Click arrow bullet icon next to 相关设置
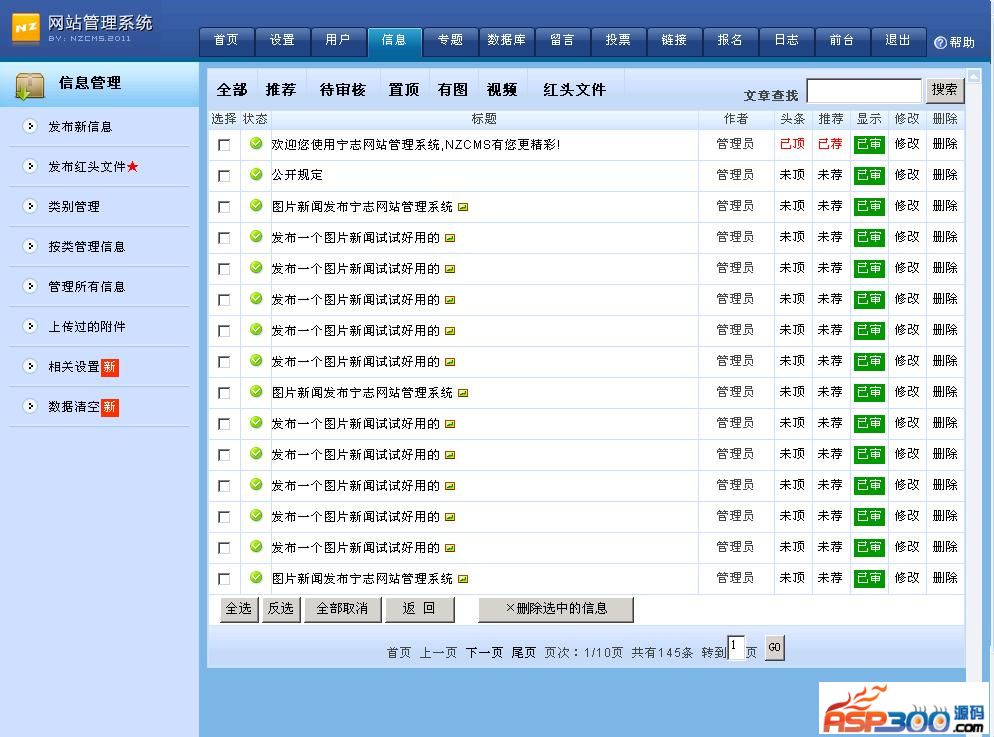The height and width of the screenshot is (737, 994). [30, 366]
